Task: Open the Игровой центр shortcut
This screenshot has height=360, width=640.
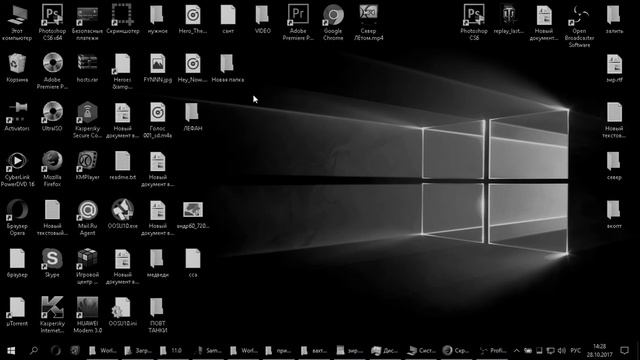Action: click(87, 267)
